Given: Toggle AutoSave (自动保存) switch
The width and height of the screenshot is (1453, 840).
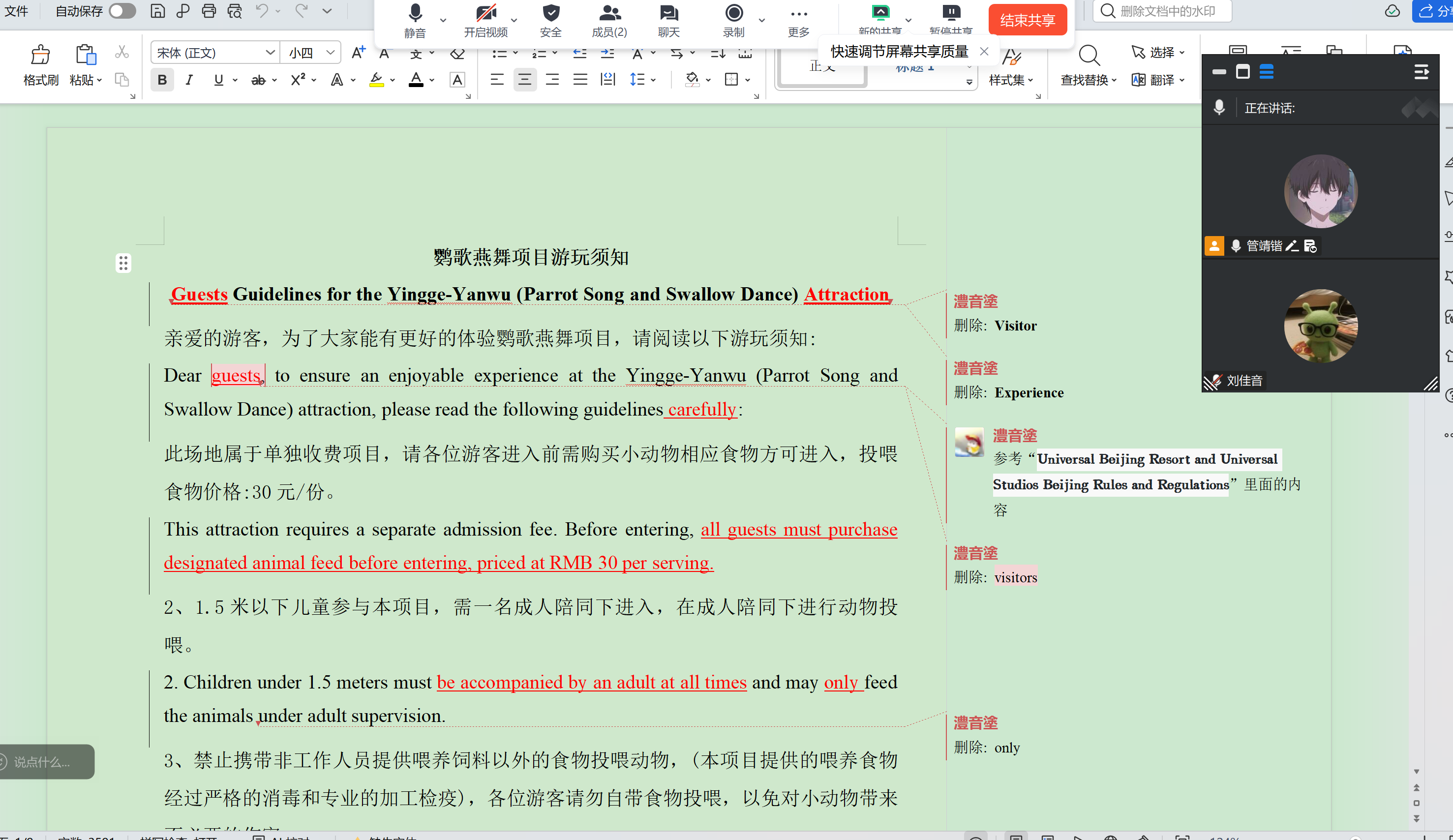Looking at the screenshot, I should tap(122, 11).
